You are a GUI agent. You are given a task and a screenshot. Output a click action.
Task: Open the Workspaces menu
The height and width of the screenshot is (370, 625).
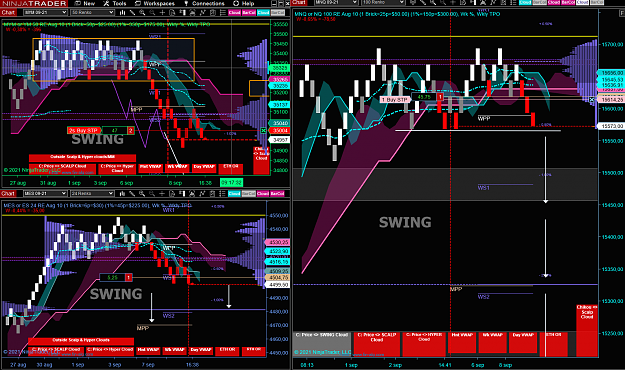point(155,4)
